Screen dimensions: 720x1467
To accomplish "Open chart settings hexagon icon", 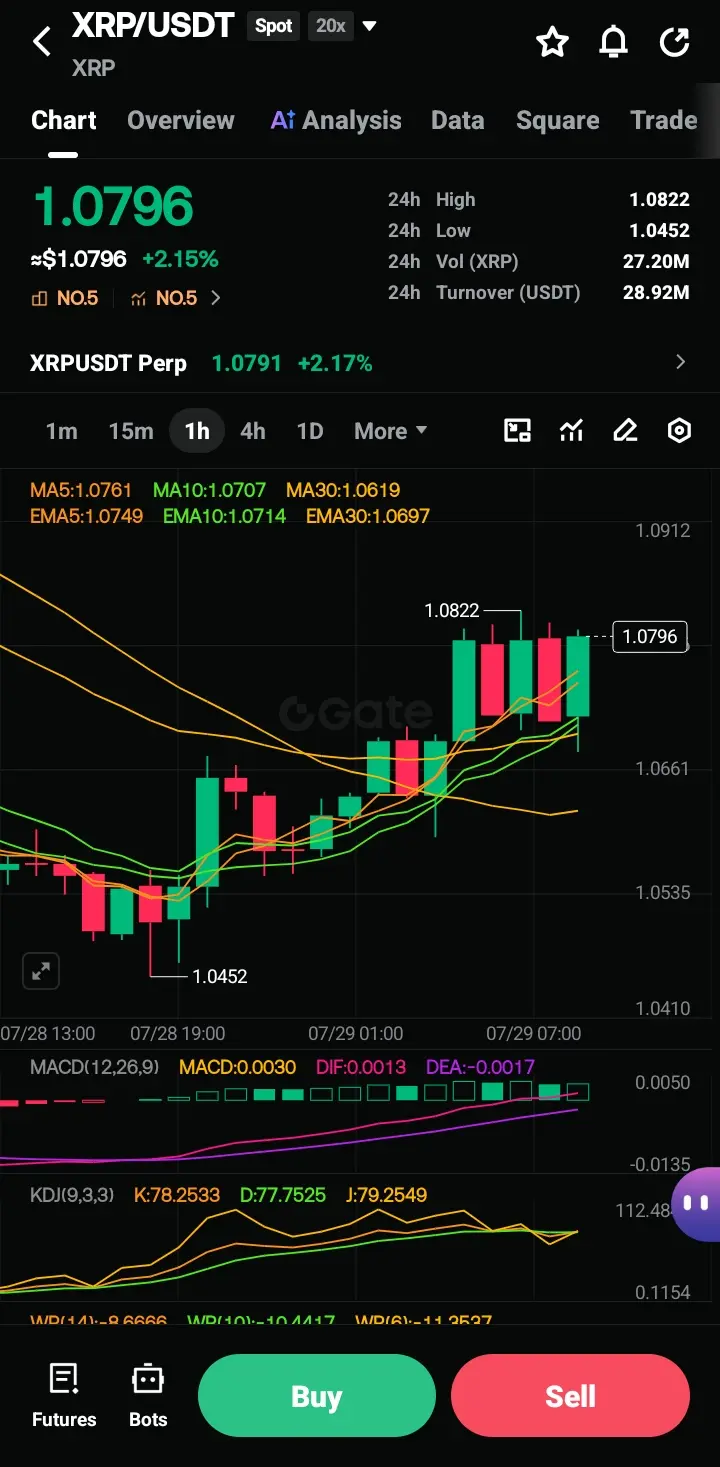I will [x=679, y=431].
